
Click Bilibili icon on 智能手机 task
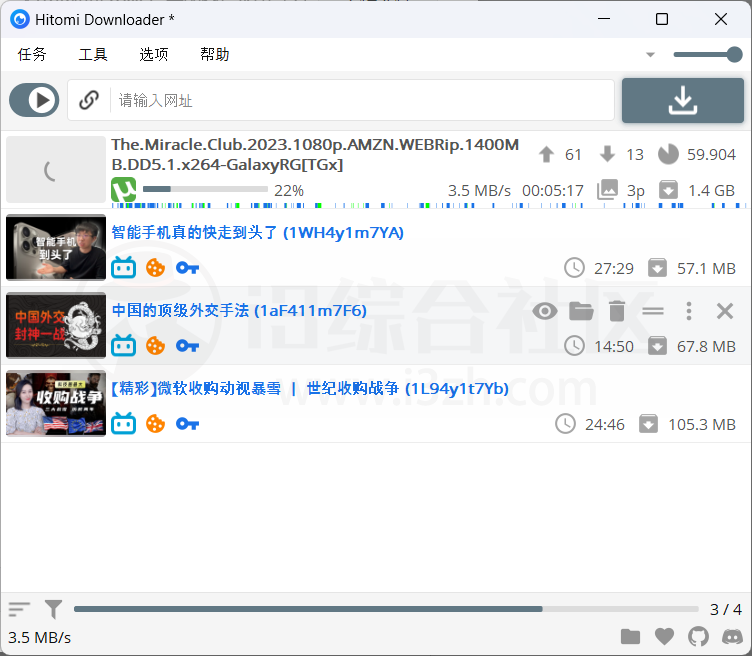(x=124, y=268)
